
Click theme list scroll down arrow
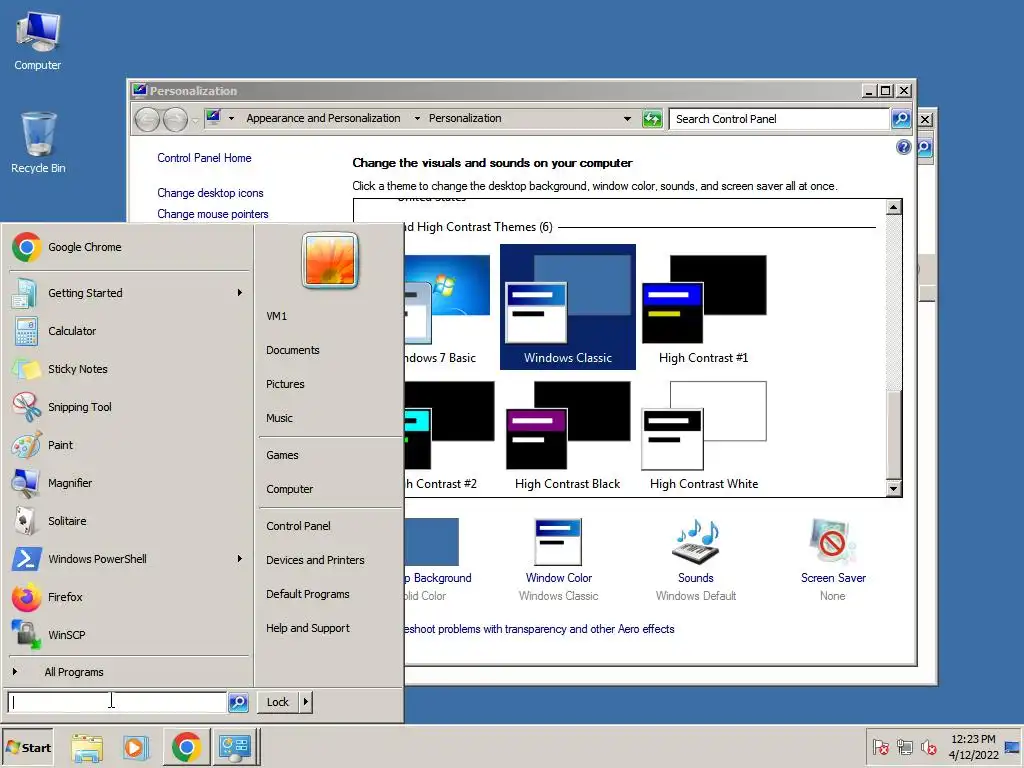tap(893, 488)
